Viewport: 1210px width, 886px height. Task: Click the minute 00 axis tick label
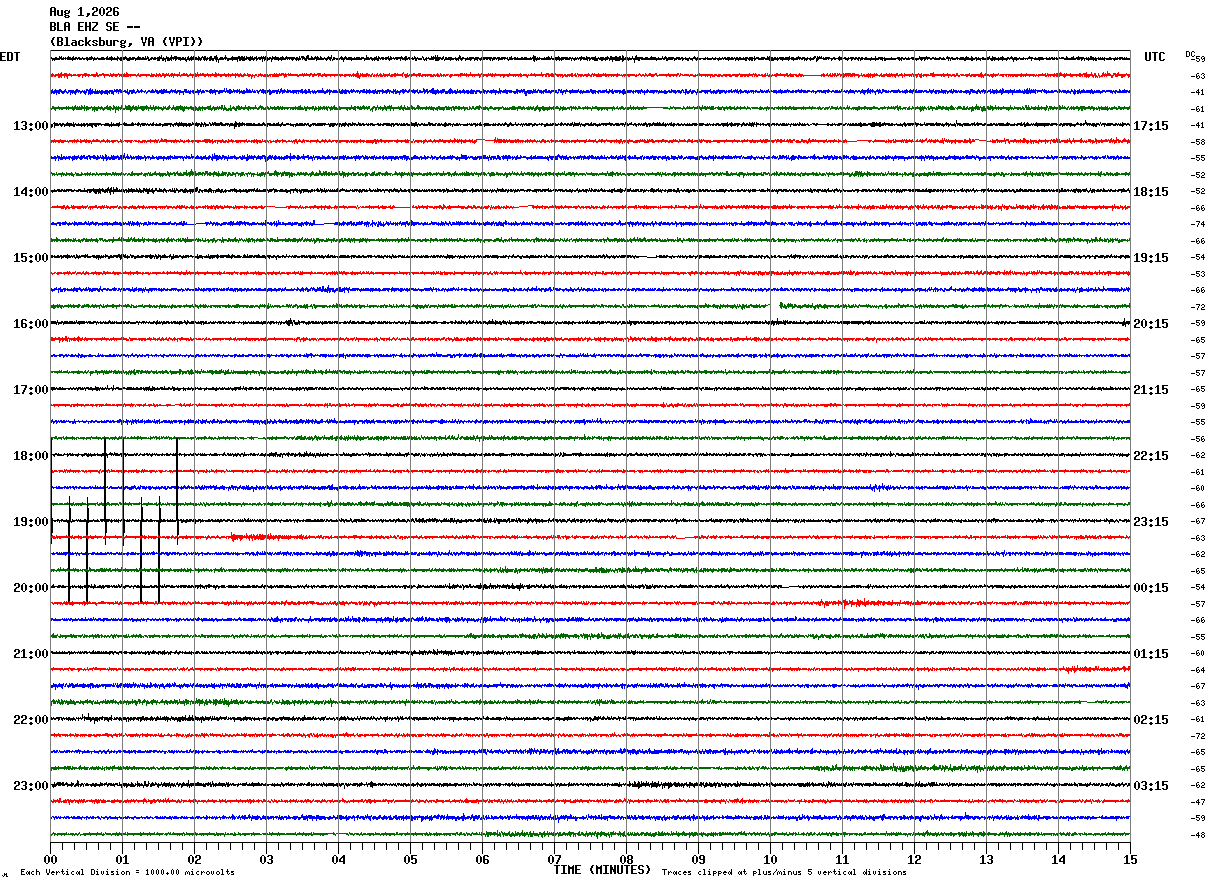[x=50, y=860]
